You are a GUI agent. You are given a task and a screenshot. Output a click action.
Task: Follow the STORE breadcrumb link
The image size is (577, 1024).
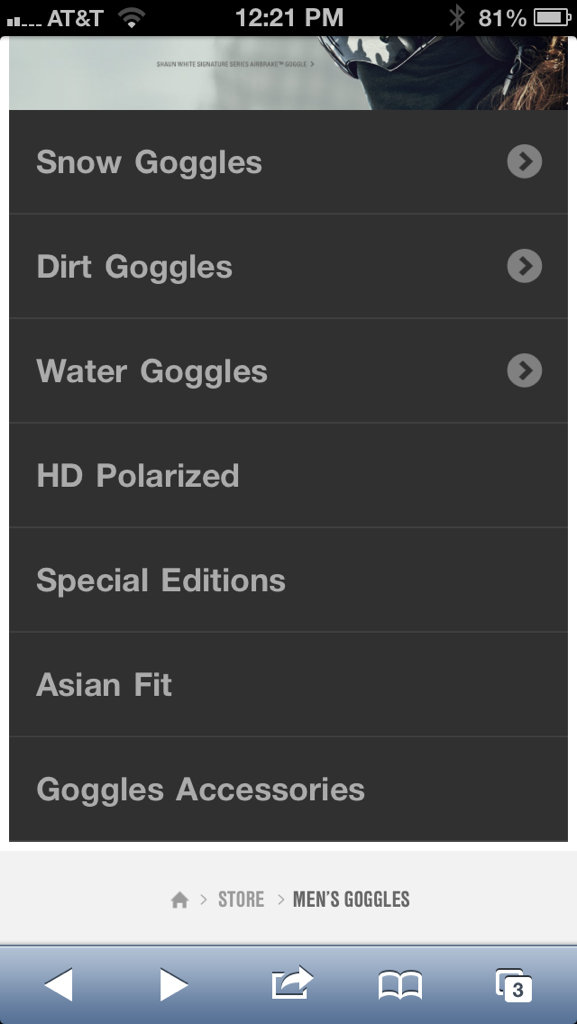(241, 900)
